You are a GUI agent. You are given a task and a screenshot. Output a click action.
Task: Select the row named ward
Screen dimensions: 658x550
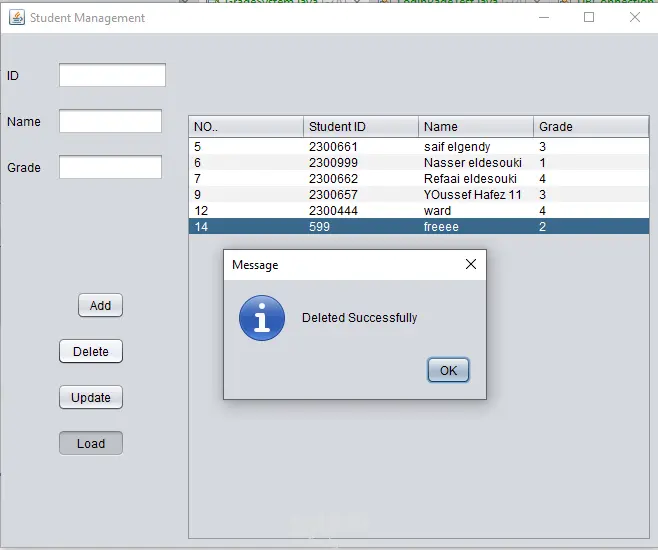pyautogui.click(x=419, y=210)
